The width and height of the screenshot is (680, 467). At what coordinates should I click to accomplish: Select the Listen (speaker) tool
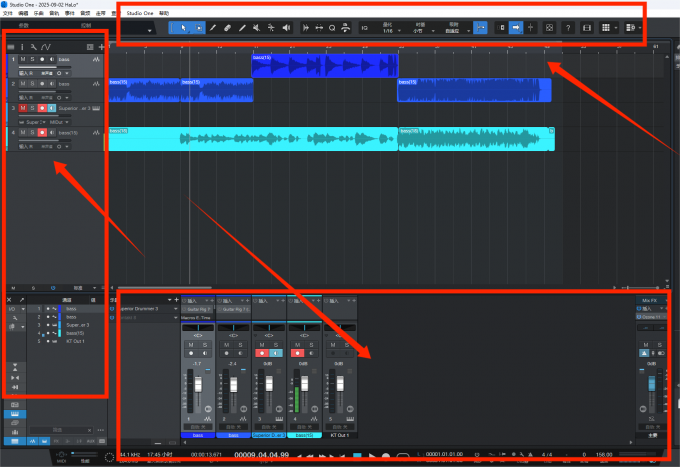coord(288,28)
